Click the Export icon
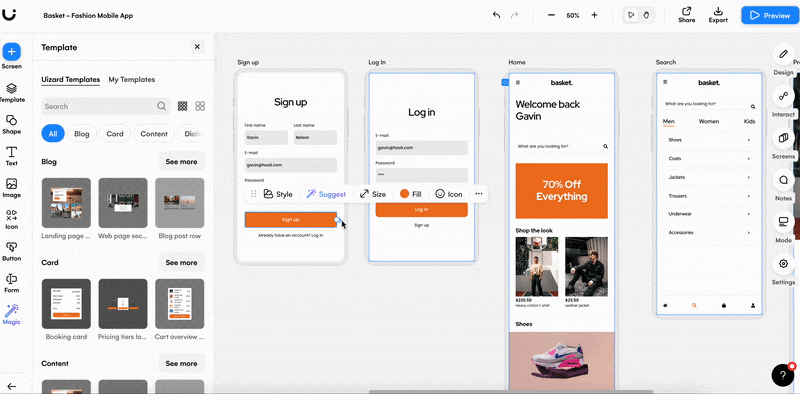The height and width of the screenshot is (394, 800). tap(718, 11)
